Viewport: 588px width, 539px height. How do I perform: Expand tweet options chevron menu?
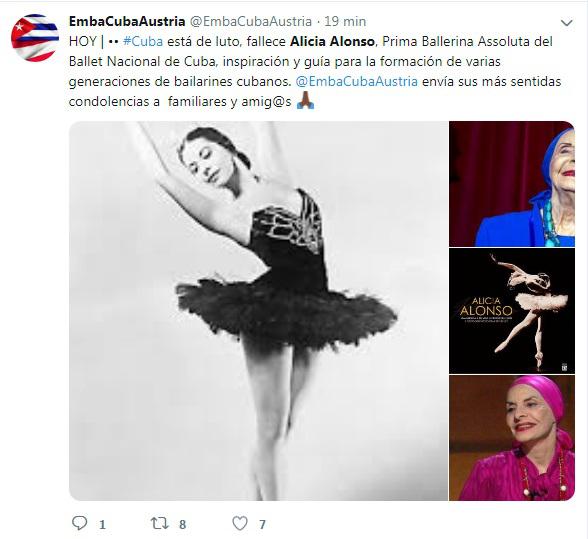click(x=566, y=23)
